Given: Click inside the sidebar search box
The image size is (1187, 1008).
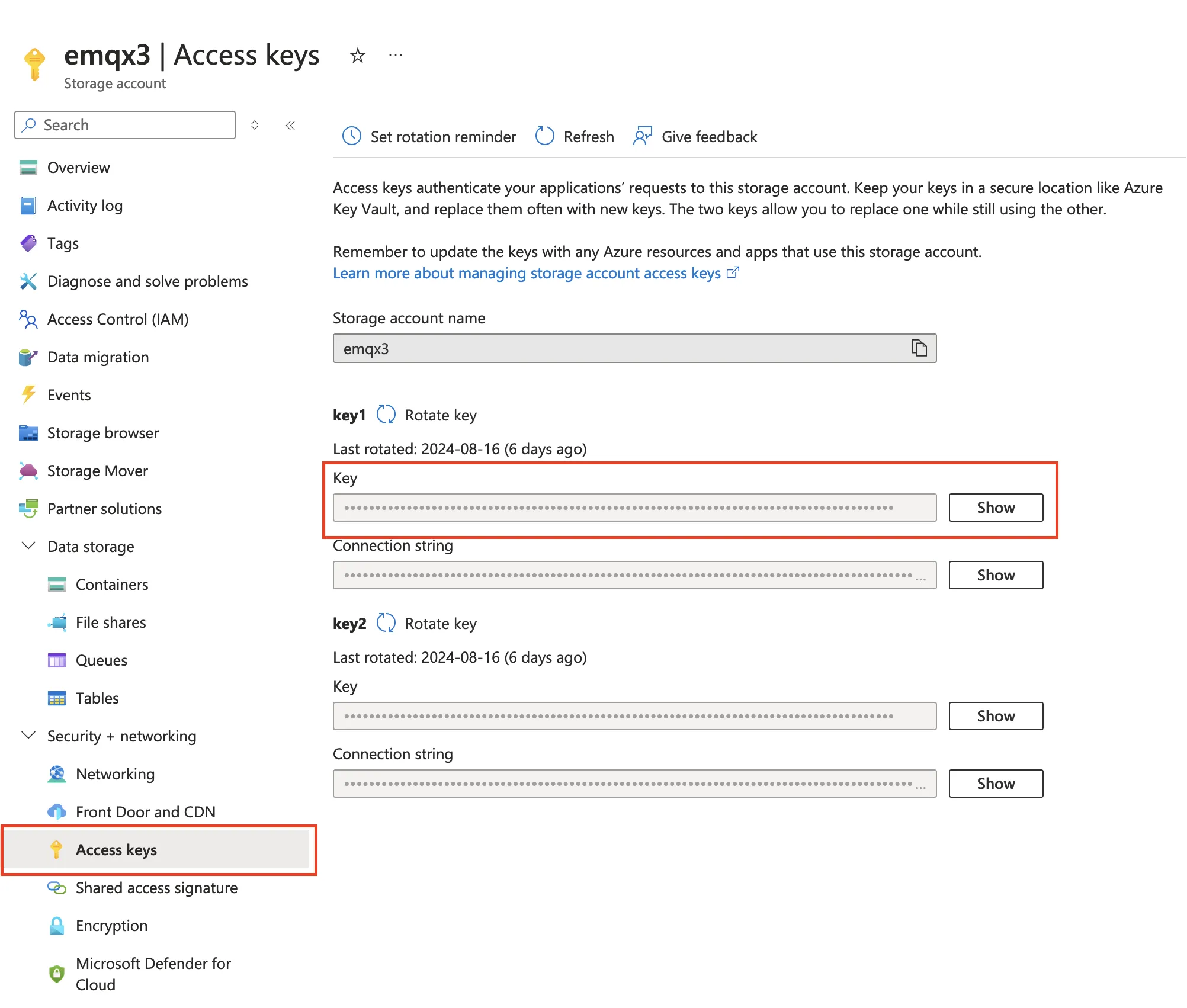Looking at the screenshot, I should click(124, 125).
